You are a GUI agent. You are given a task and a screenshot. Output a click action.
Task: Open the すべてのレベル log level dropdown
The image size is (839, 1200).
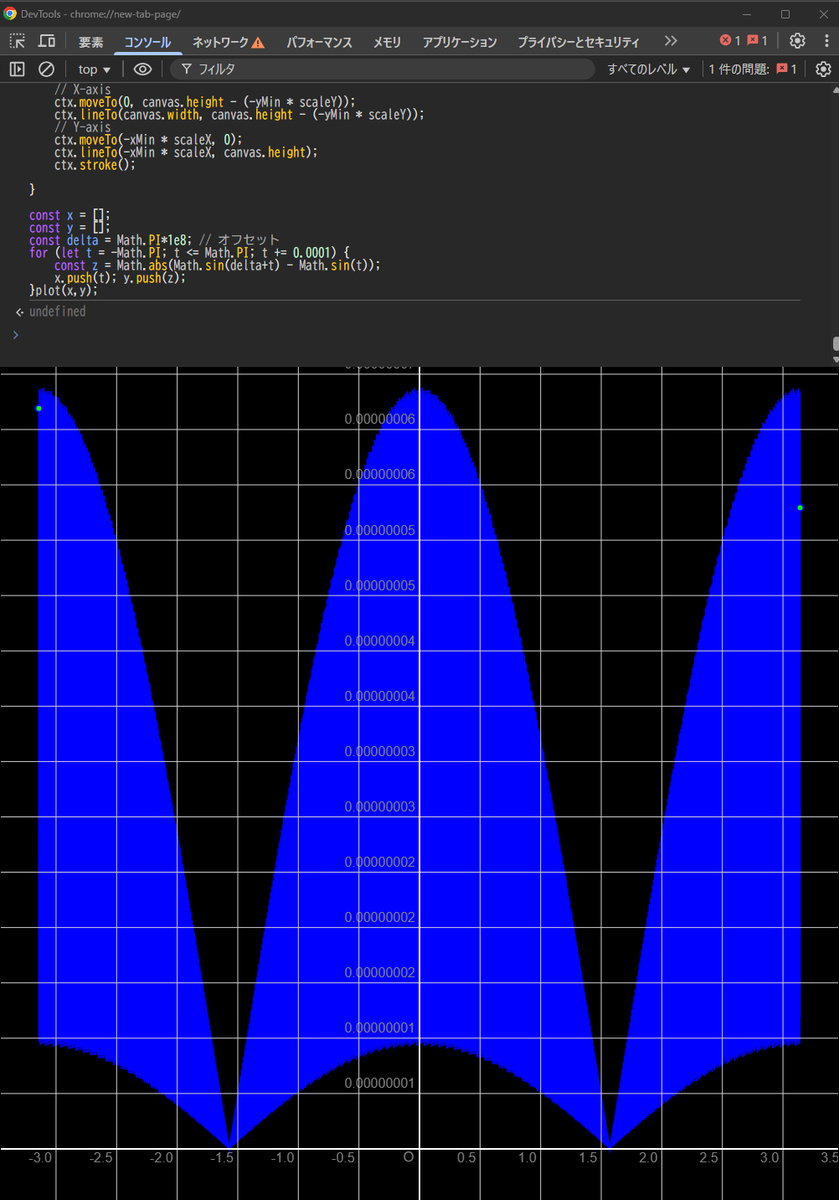pyautogui.click(x=649, y=69)
